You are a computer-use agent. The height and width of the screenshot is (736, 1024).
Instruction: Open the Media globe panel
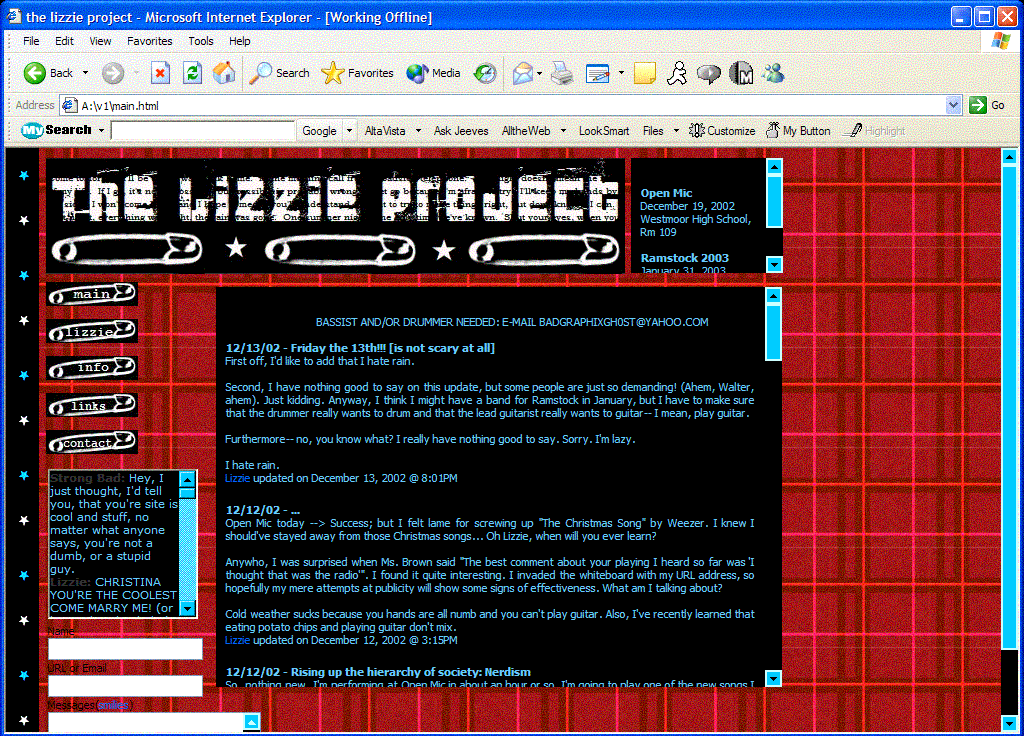[433, 73]
